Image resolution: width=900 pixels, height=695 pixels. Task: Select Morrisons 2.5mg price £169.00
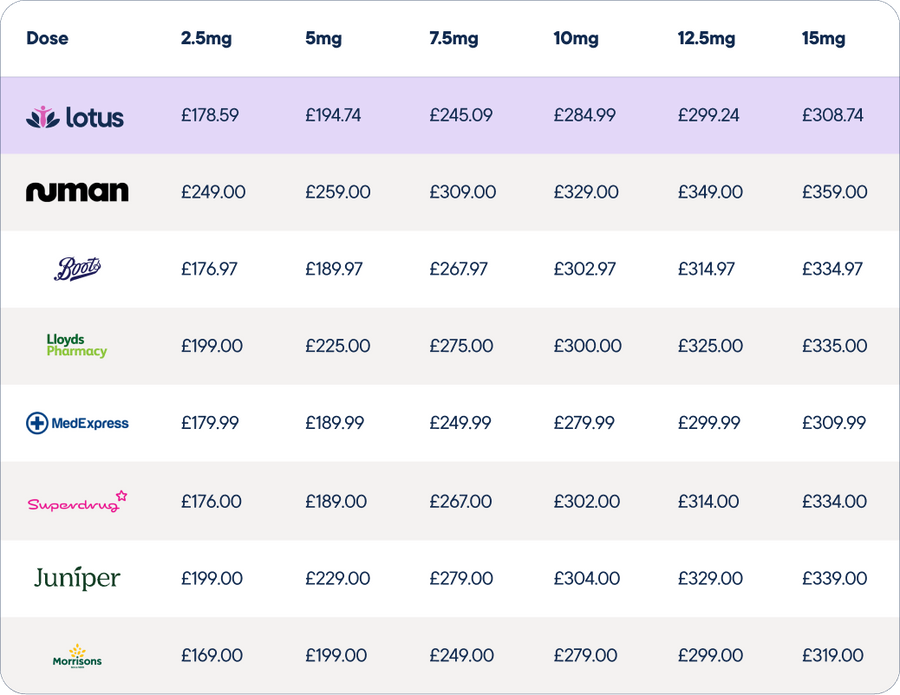(212, 656)
